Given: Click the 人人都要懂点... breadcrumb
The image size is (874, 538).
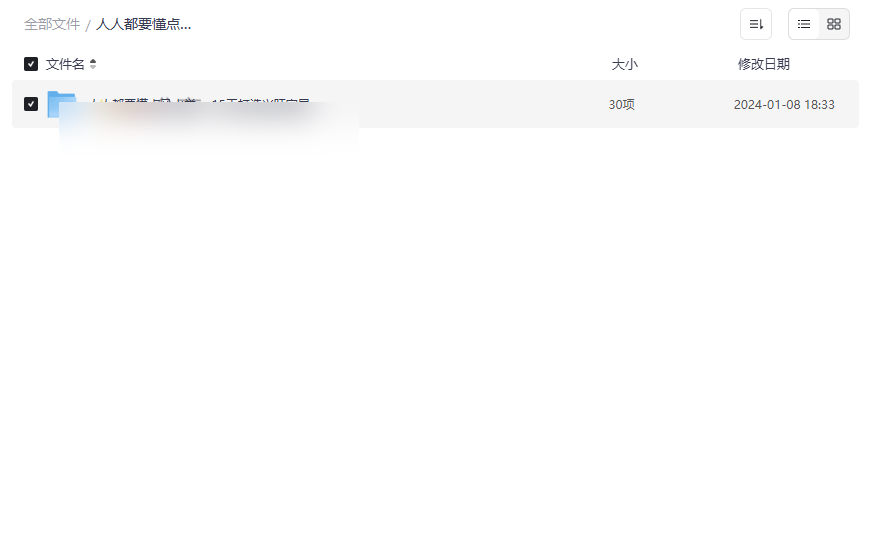Looking at the screenshot, I should [144, 24].
